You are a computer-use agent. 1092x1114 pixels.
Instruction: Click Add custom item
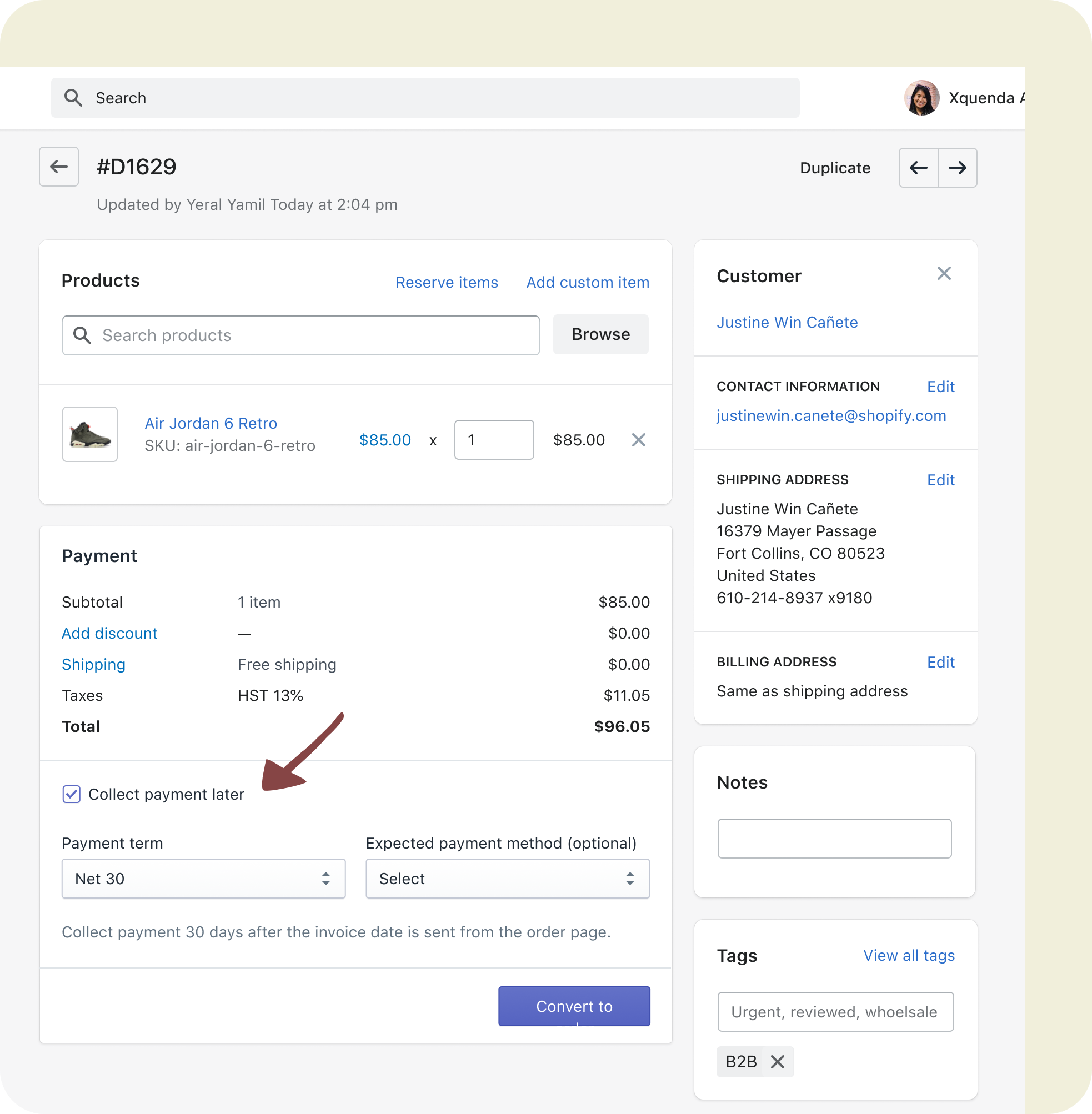[587, 282]
